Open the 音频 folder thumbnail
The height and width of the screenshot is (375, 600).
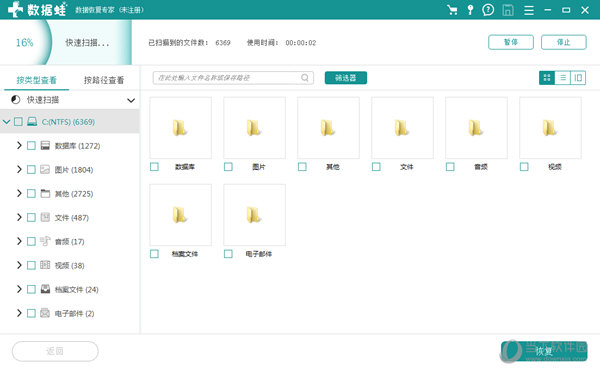476,128
